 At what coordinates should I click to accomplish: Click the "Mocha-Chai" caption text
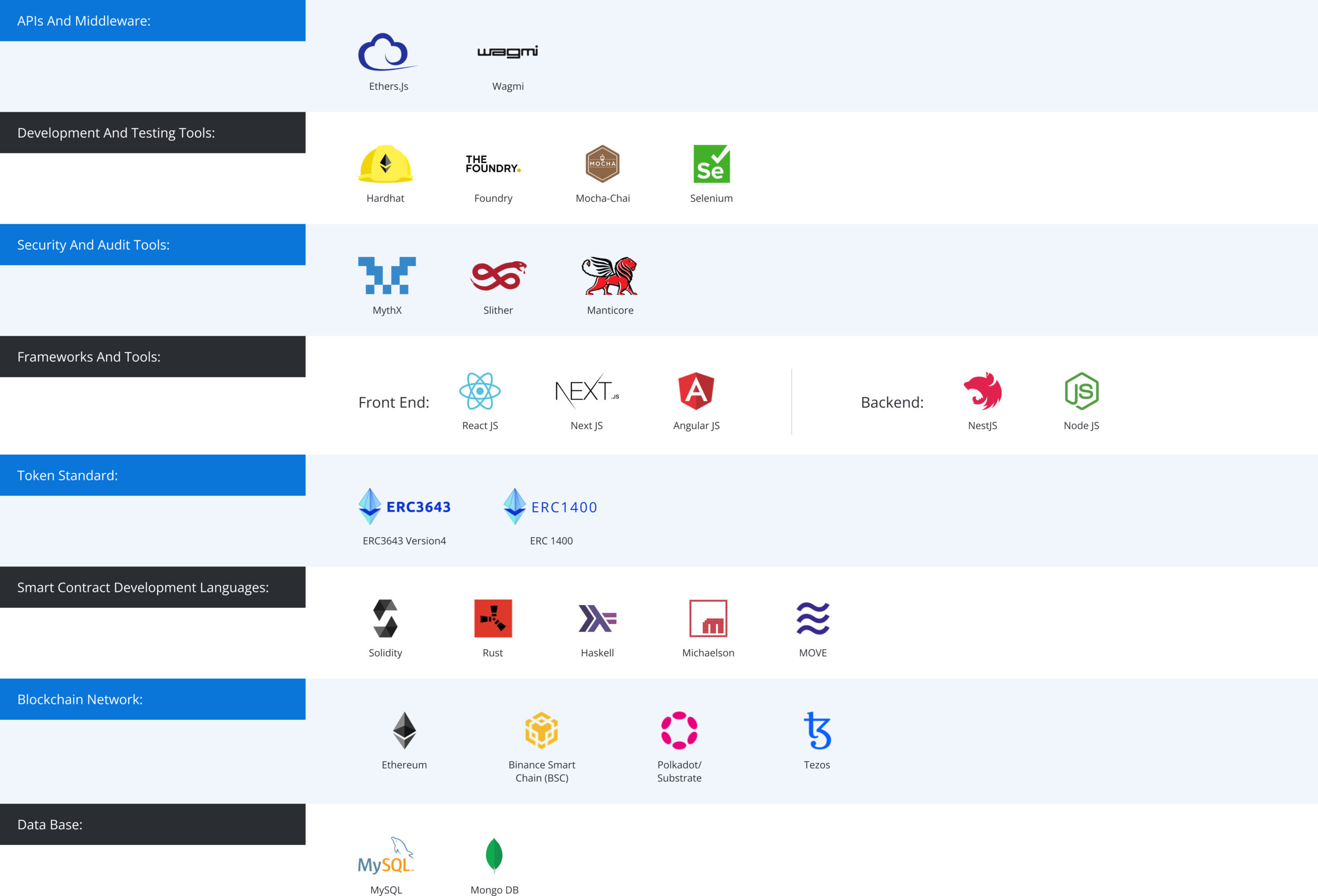pyautogui.click(x=603, y=198)
